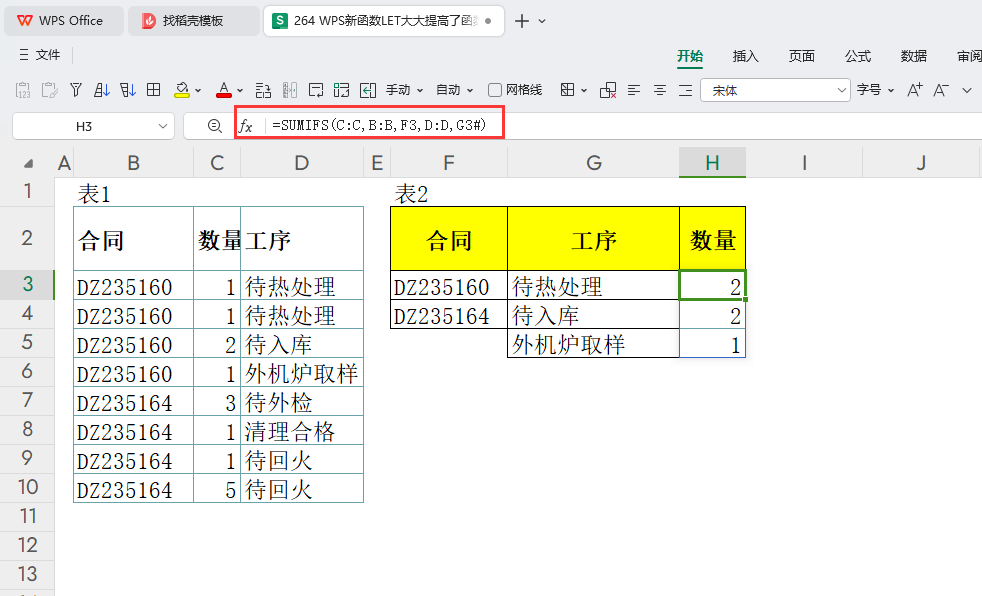Open fill color dropdown arrow
982x596 pixels.
click(198, 91)
